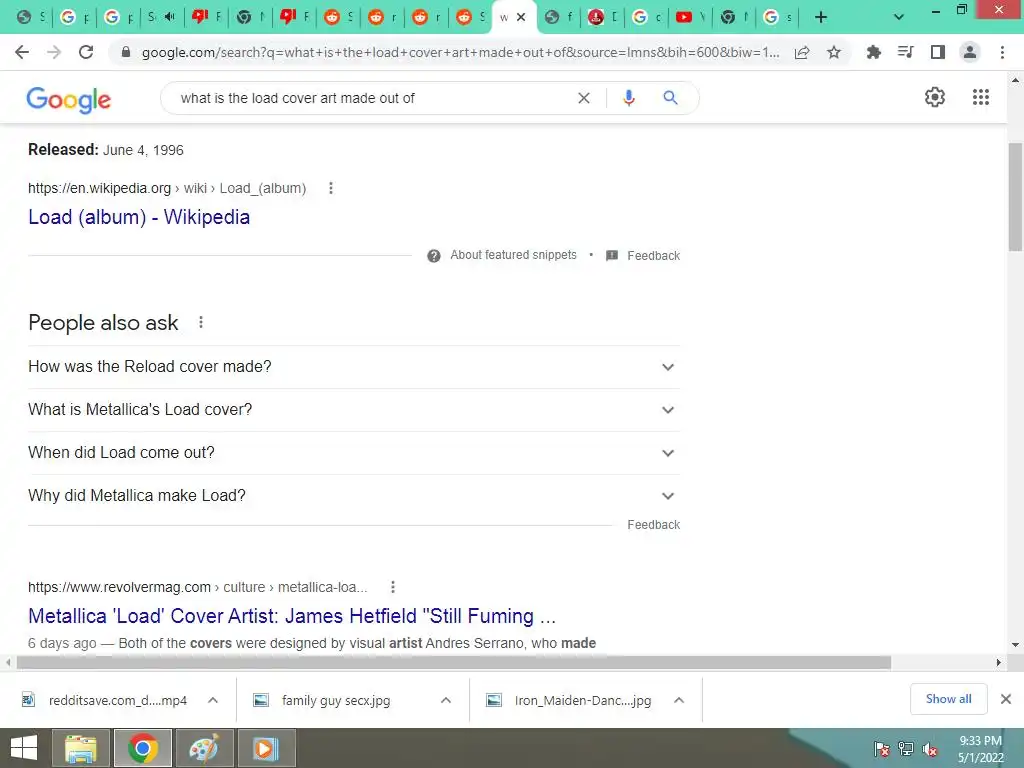
Task: Open the Load (album) - Wikipedia link
Action: pyautogui.click(x=139, y=217)
